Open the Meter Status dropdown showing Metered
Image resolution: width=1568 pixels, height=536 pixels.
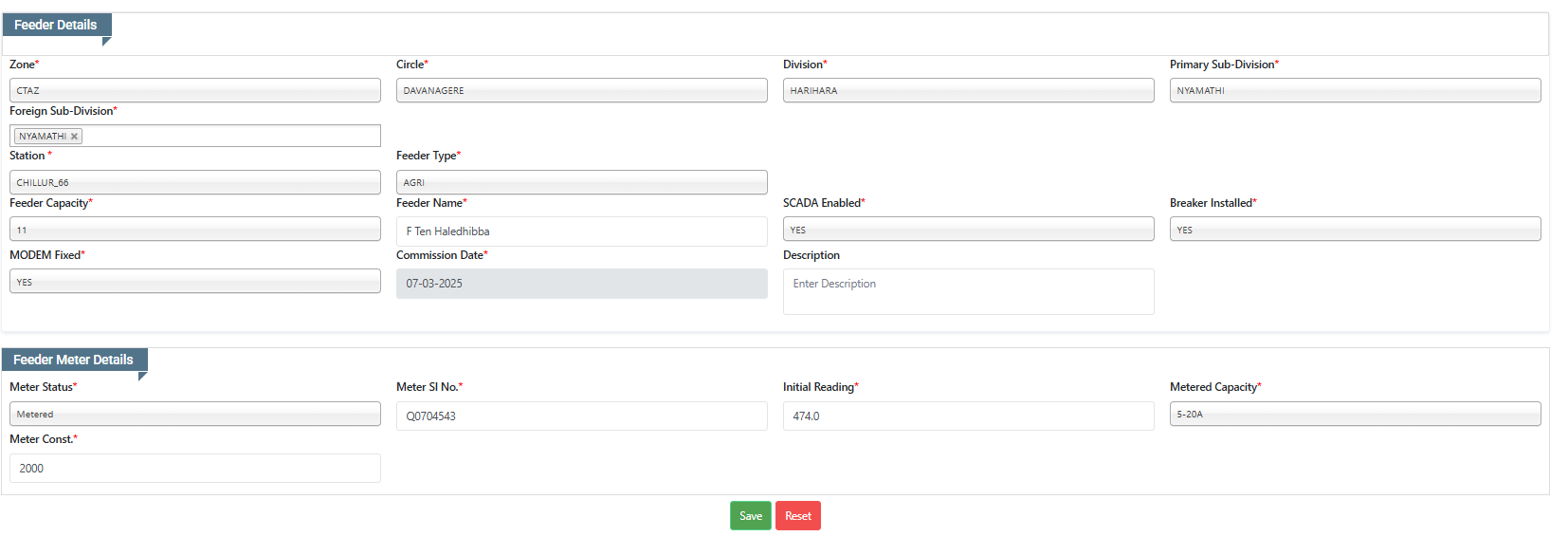coord(195,414)
